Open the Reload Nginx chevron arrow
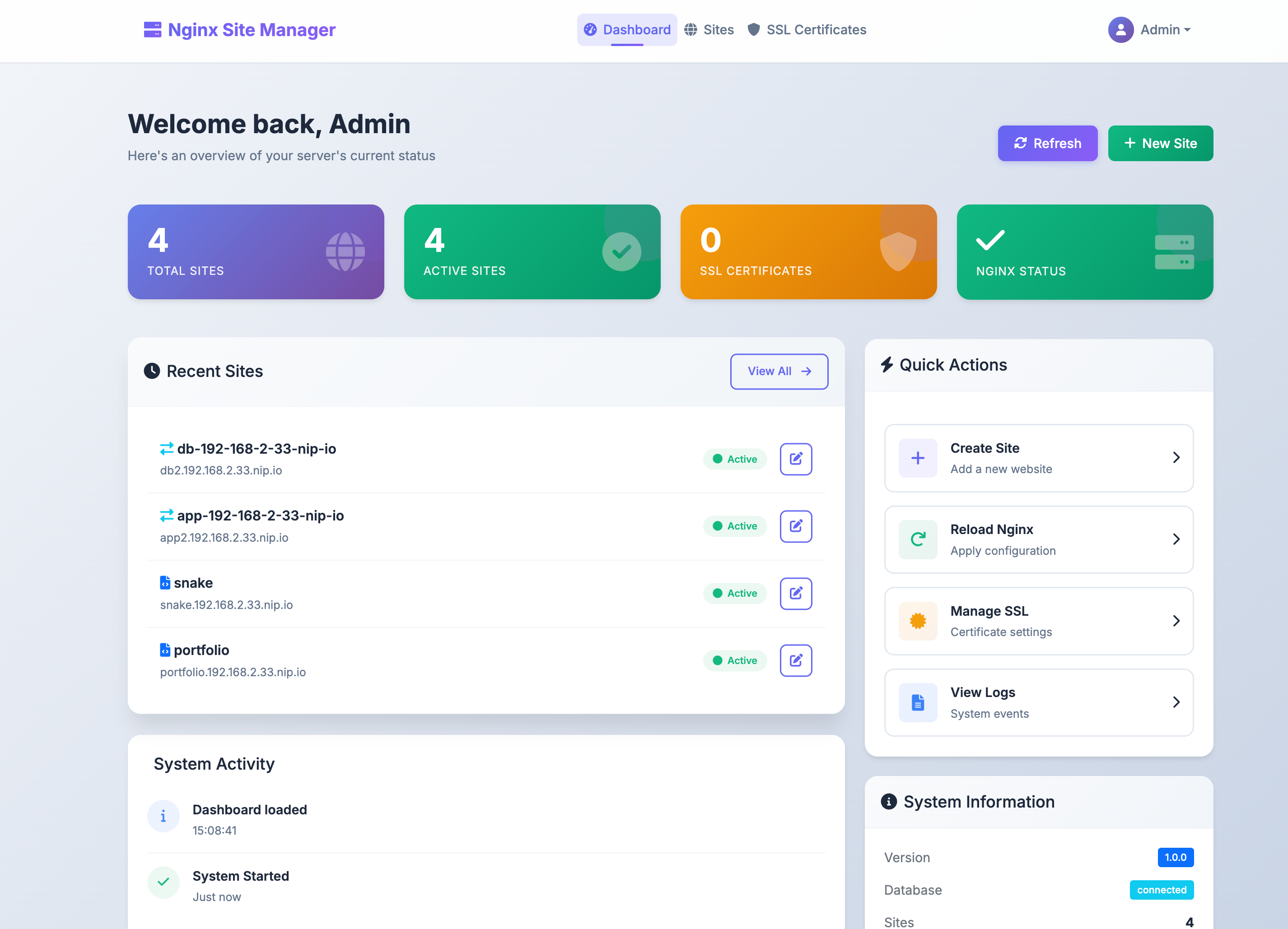 tap(1176, 539)
